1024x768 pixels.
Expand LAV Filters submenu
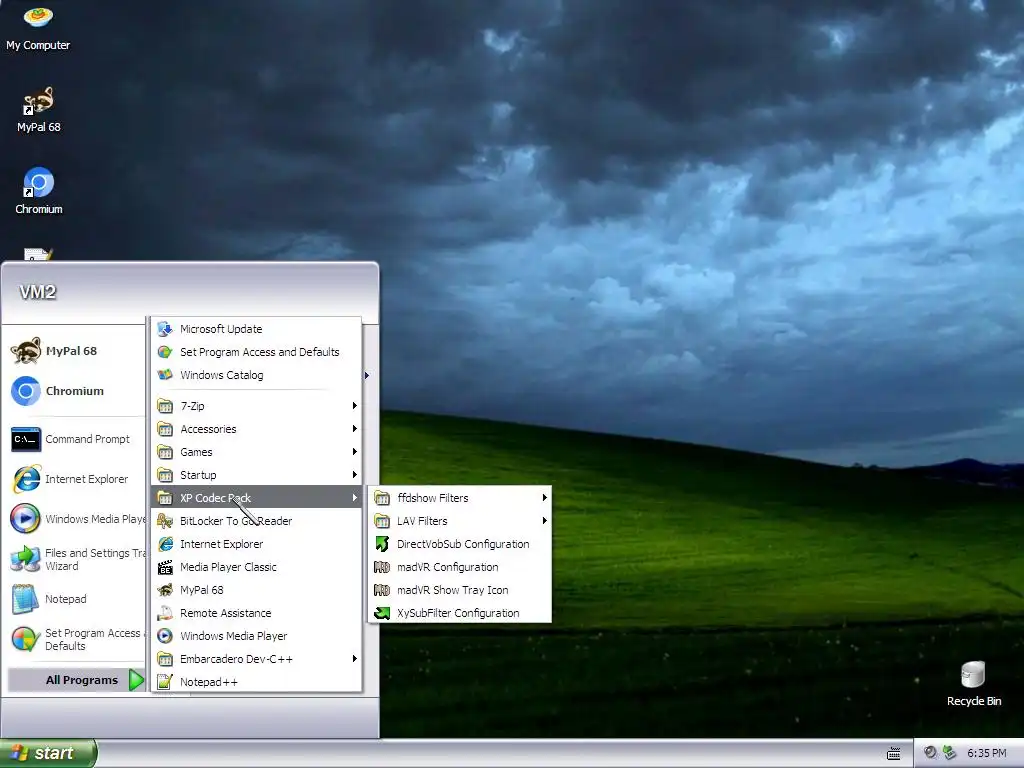click(x=460, y=521)
